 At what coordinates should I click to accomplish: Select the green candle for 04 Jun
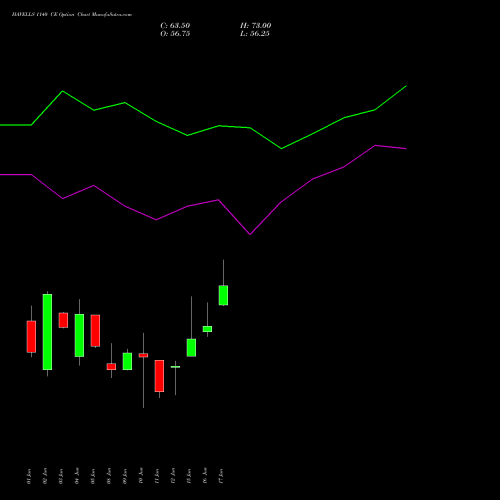(x=79, y=335)
